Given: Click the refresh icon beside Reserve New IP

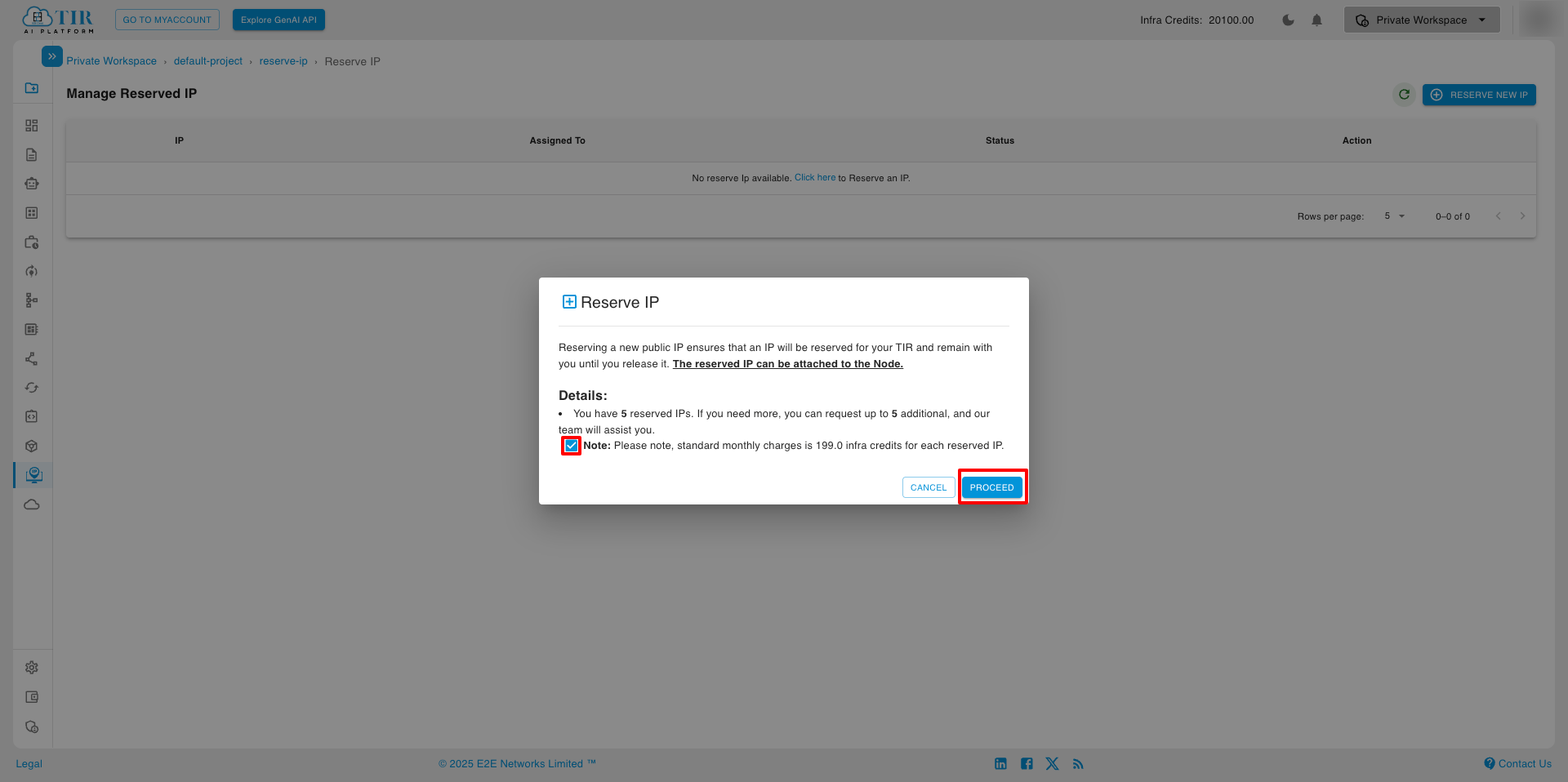Looking at the screenshot, I should tap(1404, 95).
